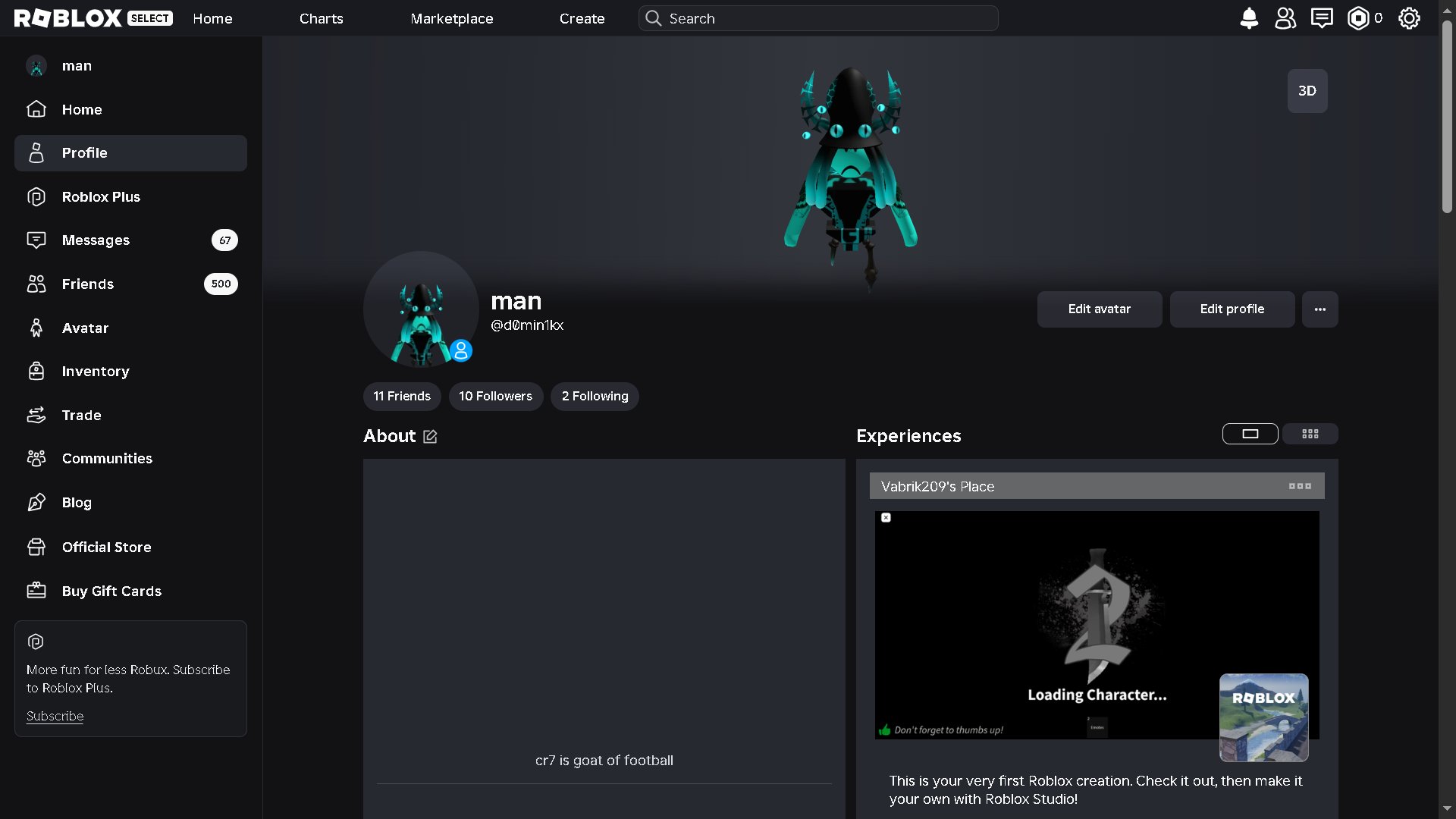Click the Edit avatar button

(1100, 309)
